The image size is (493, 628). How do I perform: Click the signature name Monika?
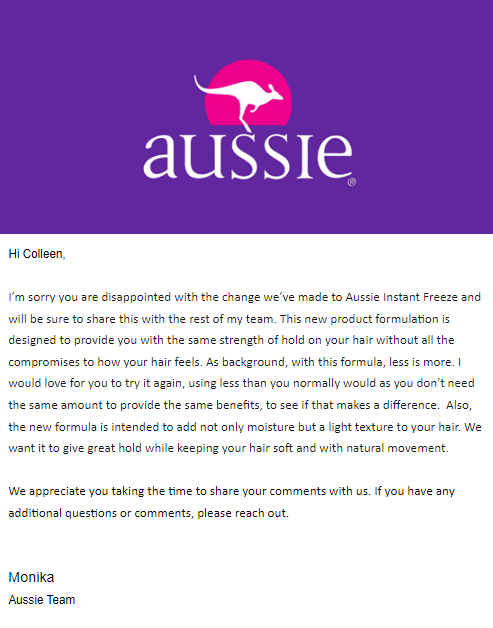point(31,577)
